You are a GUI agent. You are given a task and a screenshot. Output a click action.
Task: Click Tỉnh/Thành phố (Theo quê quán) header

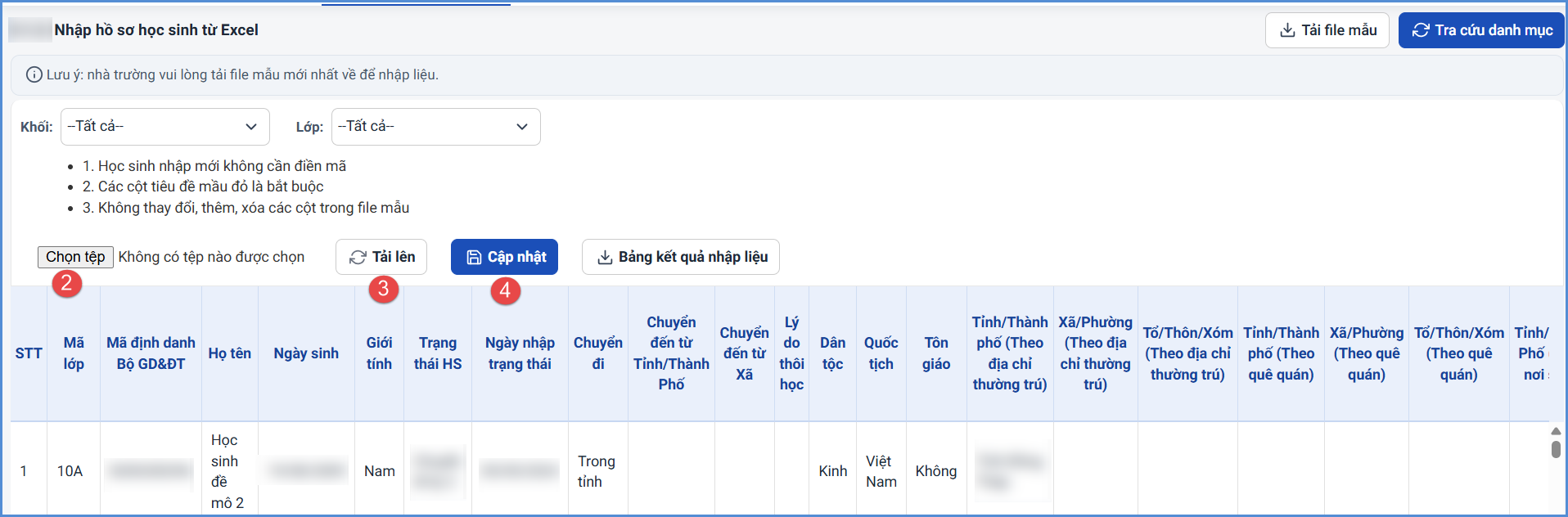tap(1281, 353)
